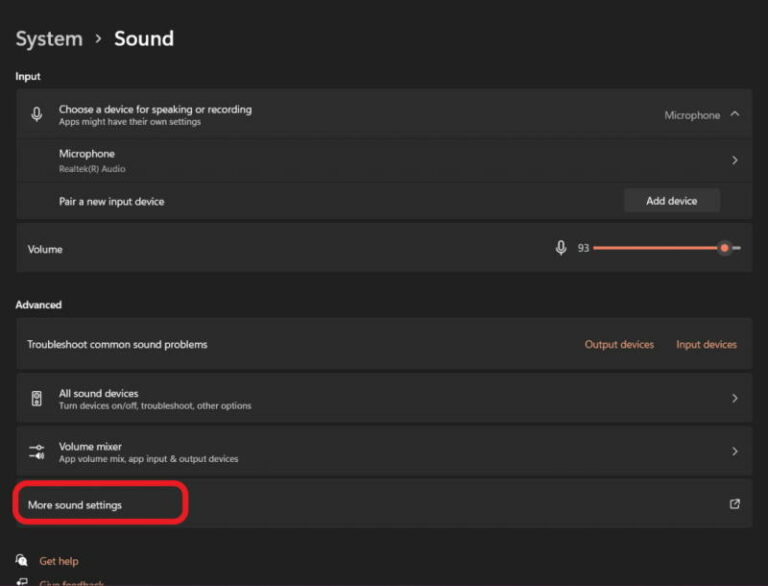
Task: Troubleshoot Input devices link
Action: point(706,344)
